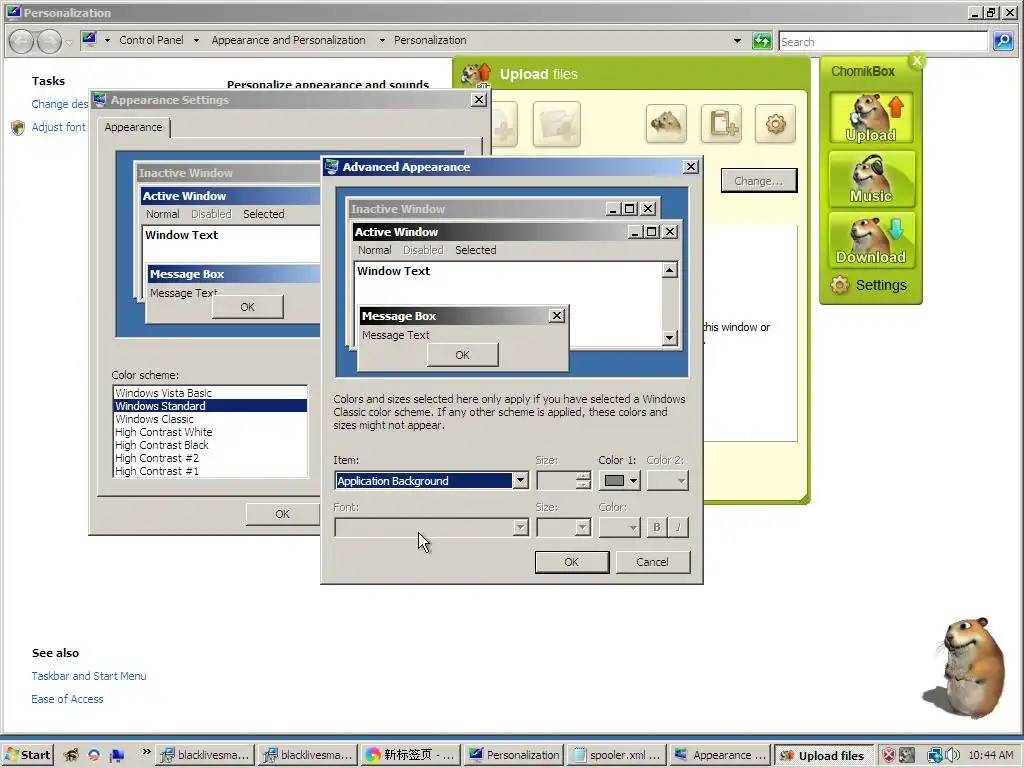Select High Contrast #1 color scheme
Image resolution: width=1024 pixels, height=768 pixels.
point(210,472)
